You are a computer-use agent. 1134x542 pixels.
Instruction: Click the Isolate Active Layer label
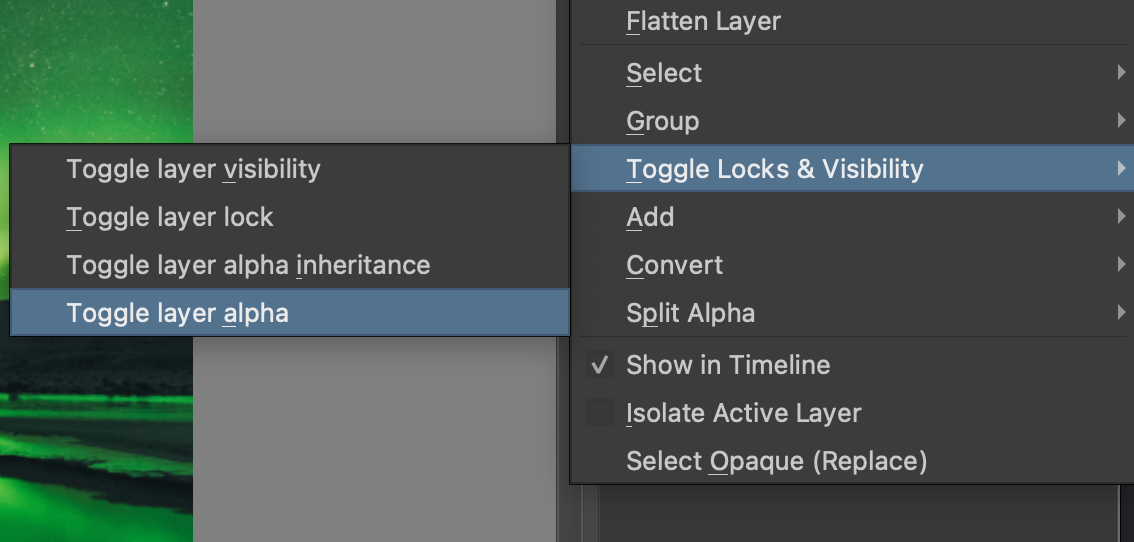(x=743, y=413)
